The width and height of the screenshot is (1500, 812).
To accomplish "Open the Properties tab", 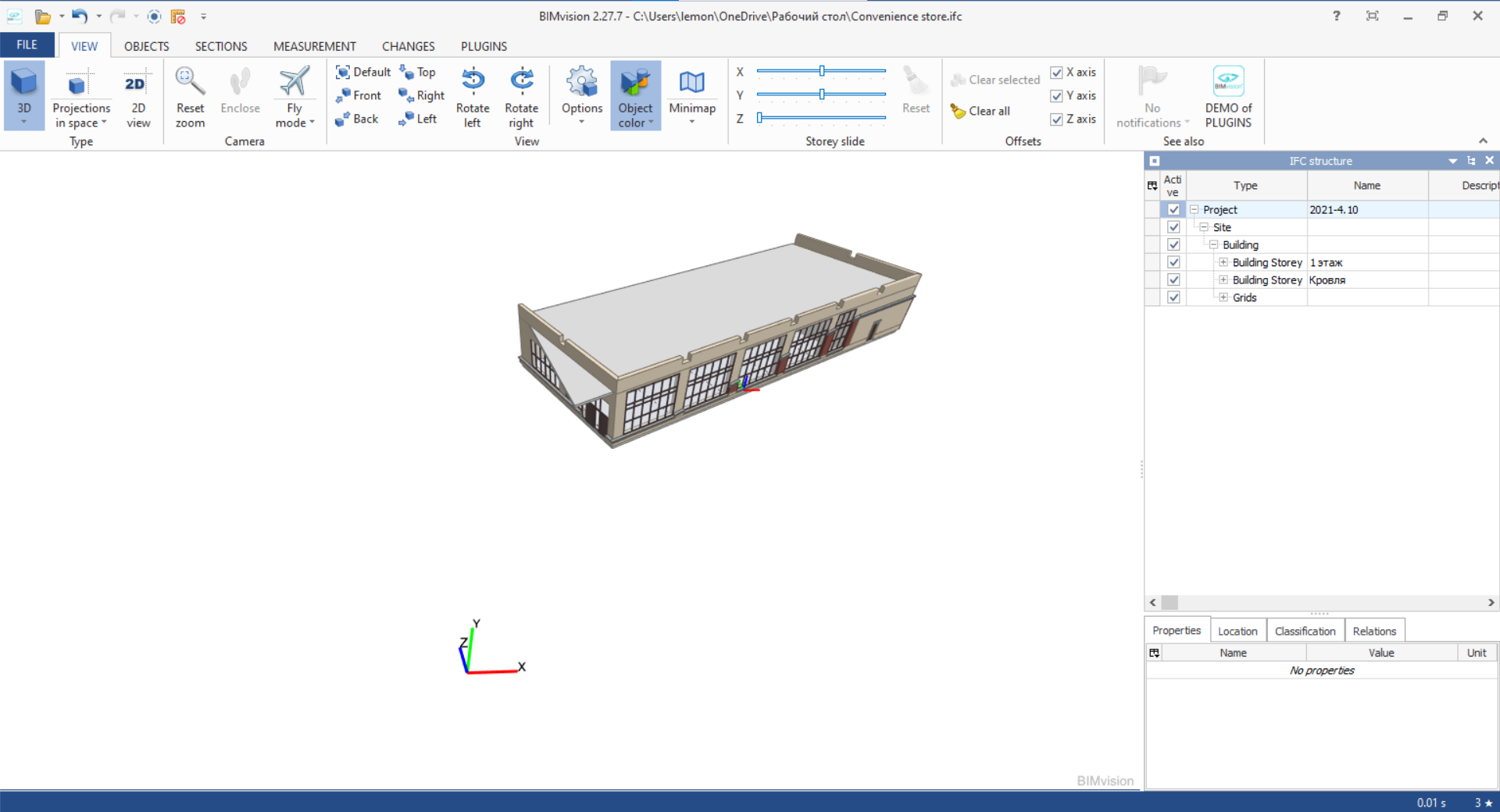I will click(1177, 630).
